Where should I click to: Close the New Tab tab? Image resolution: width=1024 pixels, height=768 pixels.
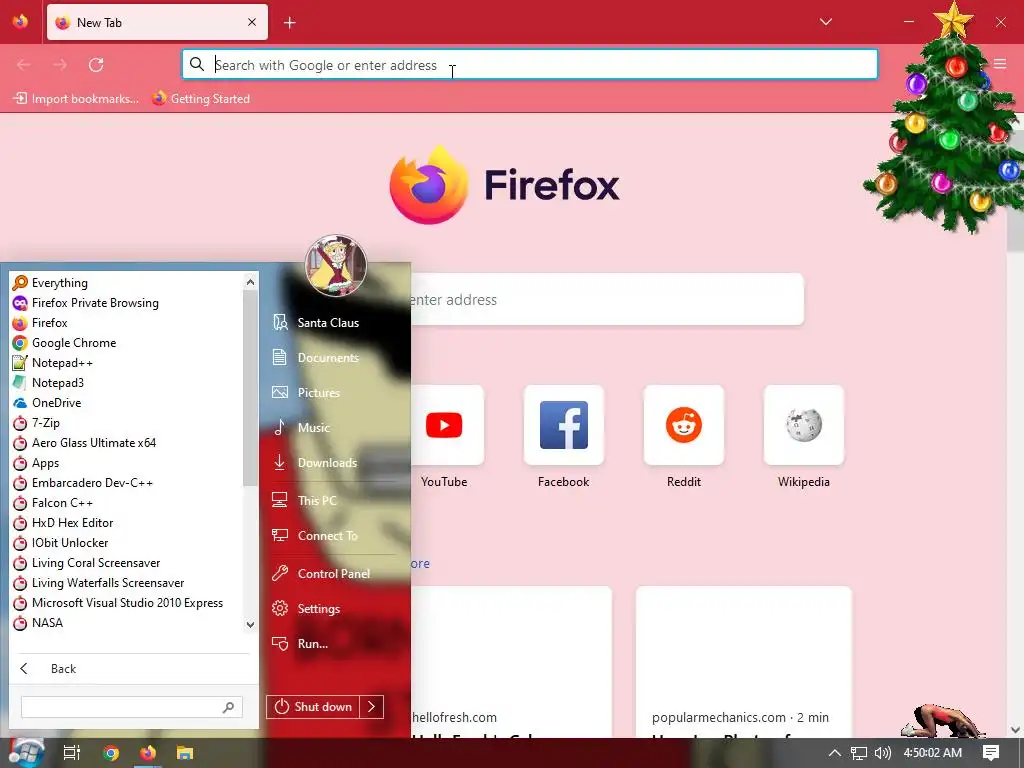point(252,22)
